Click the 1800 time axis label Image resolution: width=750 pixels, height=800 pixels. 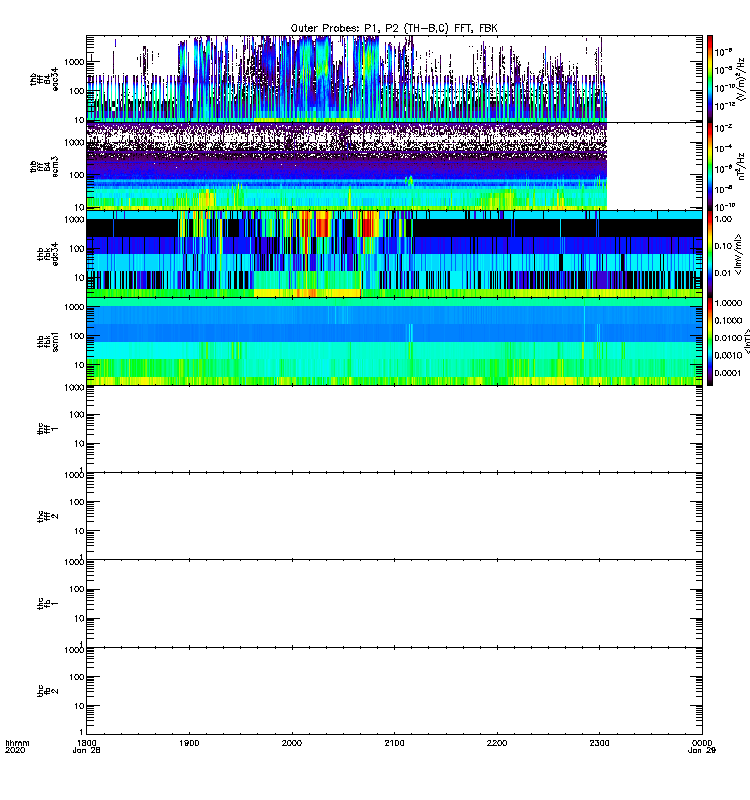(86, 743)
